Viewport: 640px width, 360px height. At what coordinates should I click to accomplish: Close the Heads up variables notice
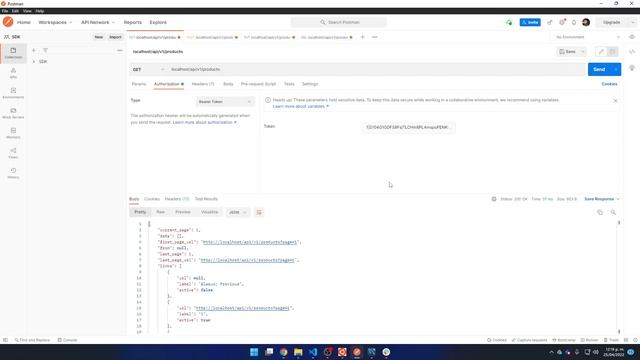tap(616, 101)
